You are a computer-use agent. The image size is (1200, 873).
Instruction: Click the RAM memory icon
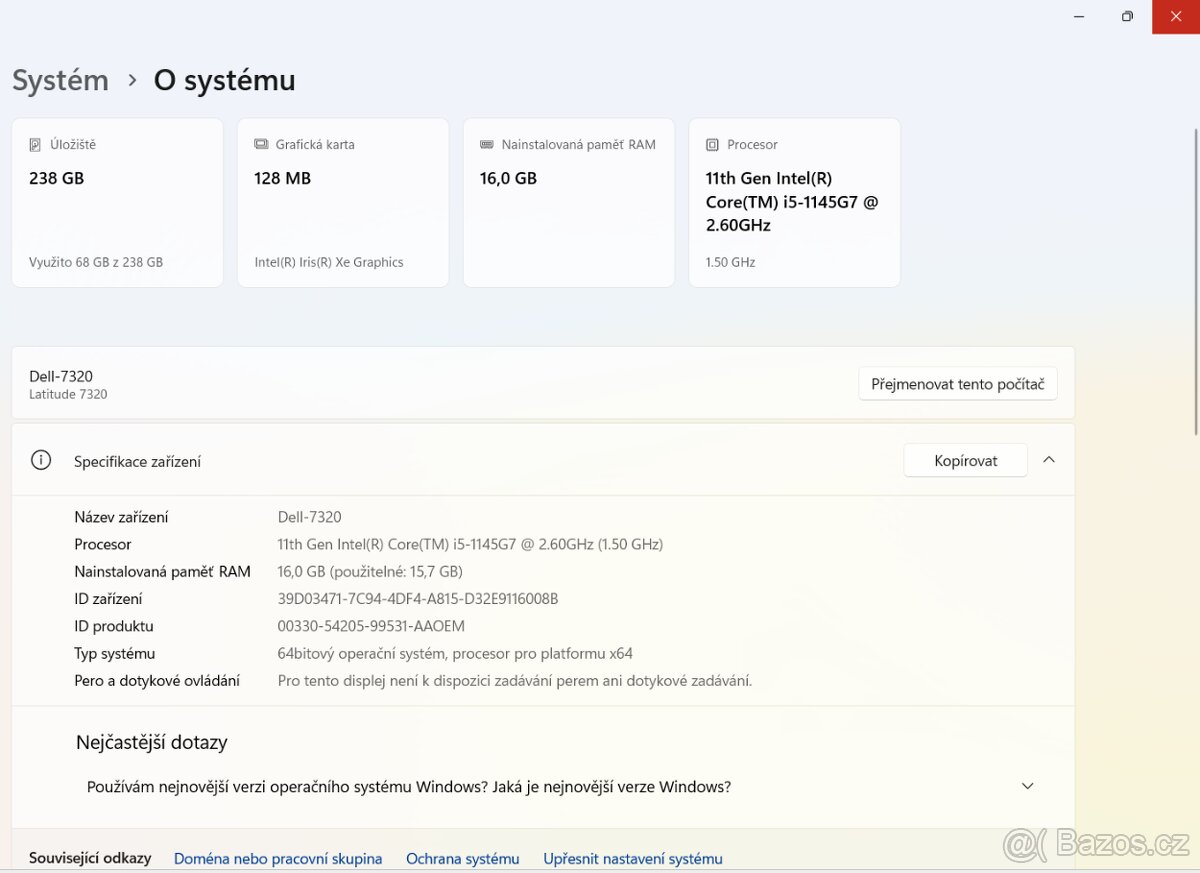tap(487, 145)
